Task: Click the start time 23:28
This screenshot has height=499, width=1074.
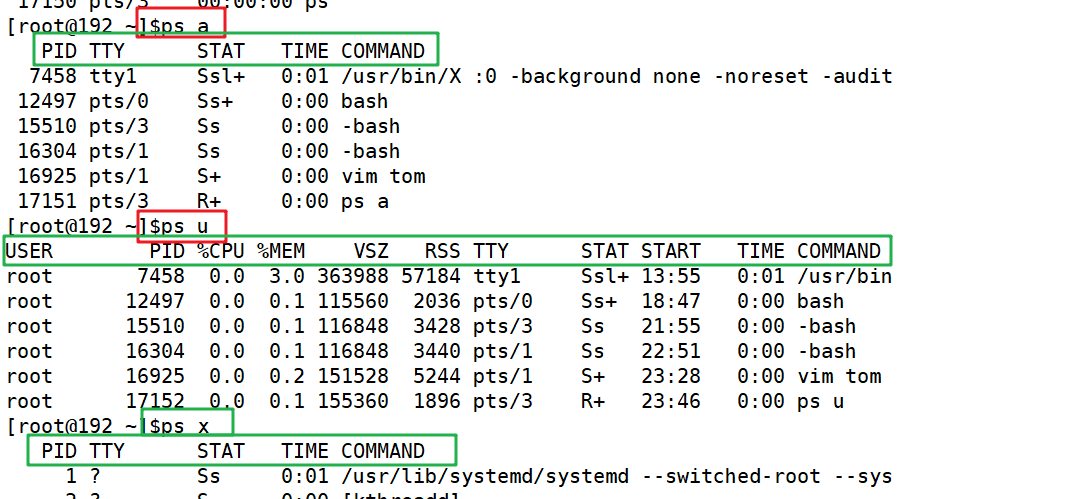Action: coord(671,376)
